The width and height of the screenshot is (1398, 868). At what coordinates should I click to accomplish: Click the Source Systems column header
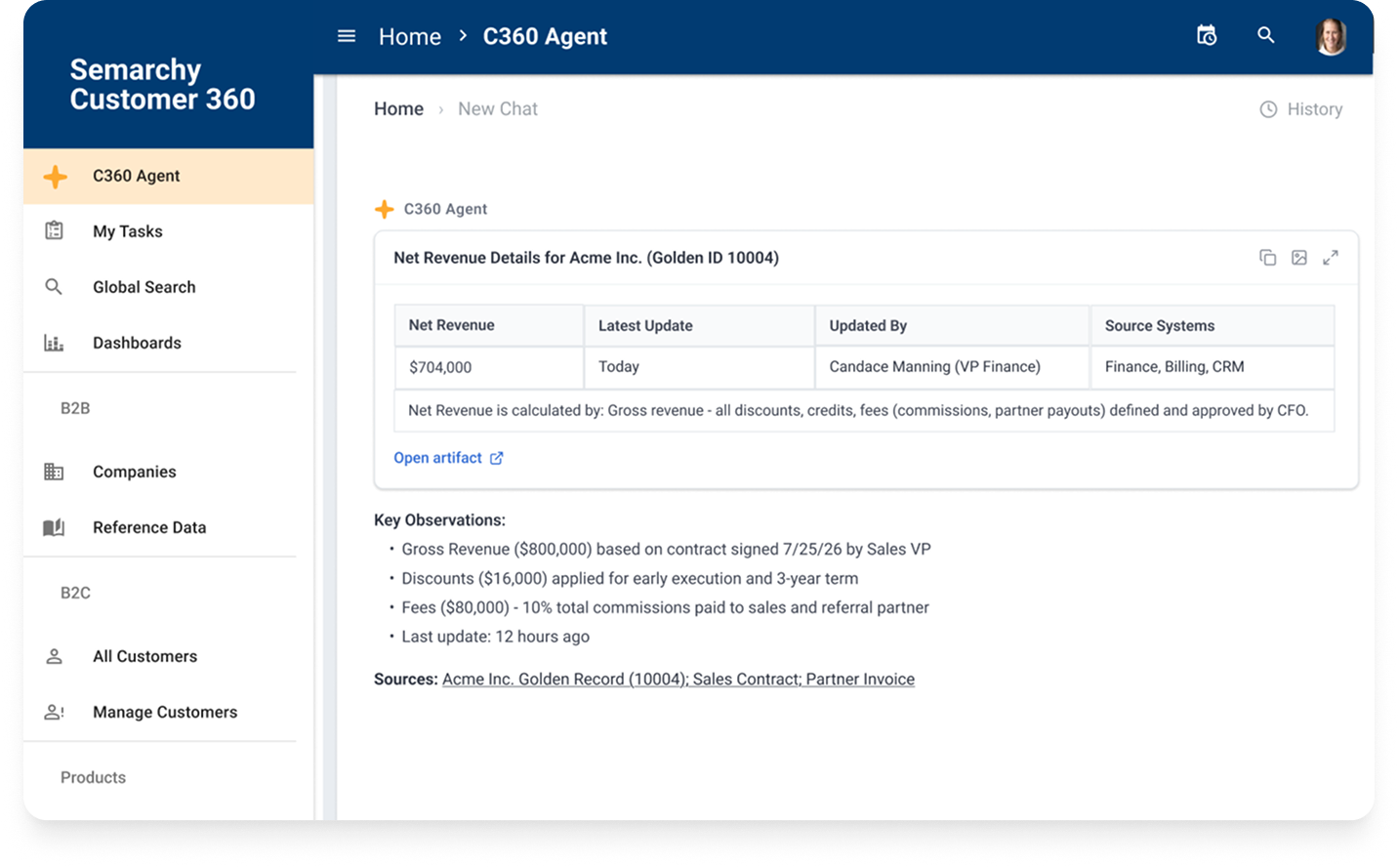tap(1213, 325)
